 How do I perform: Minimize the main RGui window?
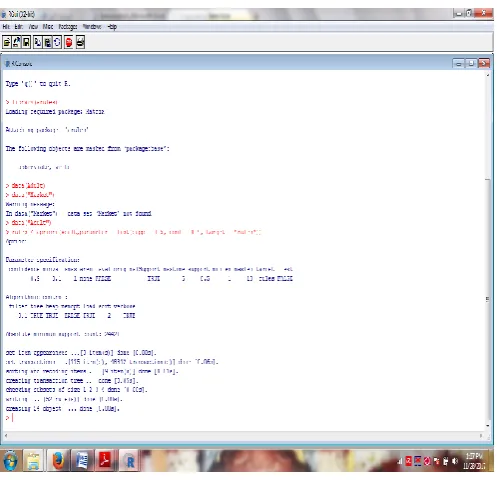coord(459,13)
